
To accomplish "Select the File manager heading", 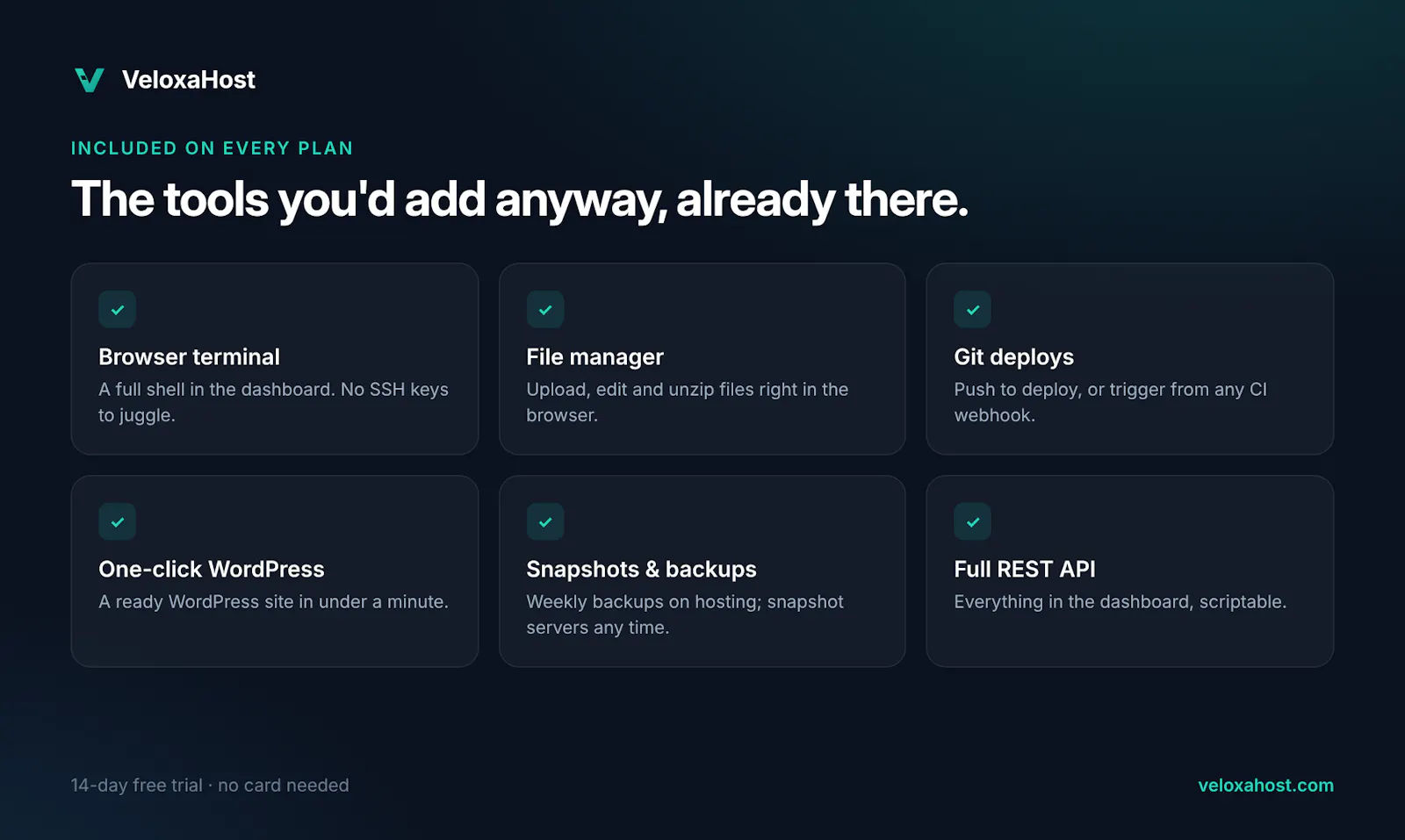I will [594, 357].
